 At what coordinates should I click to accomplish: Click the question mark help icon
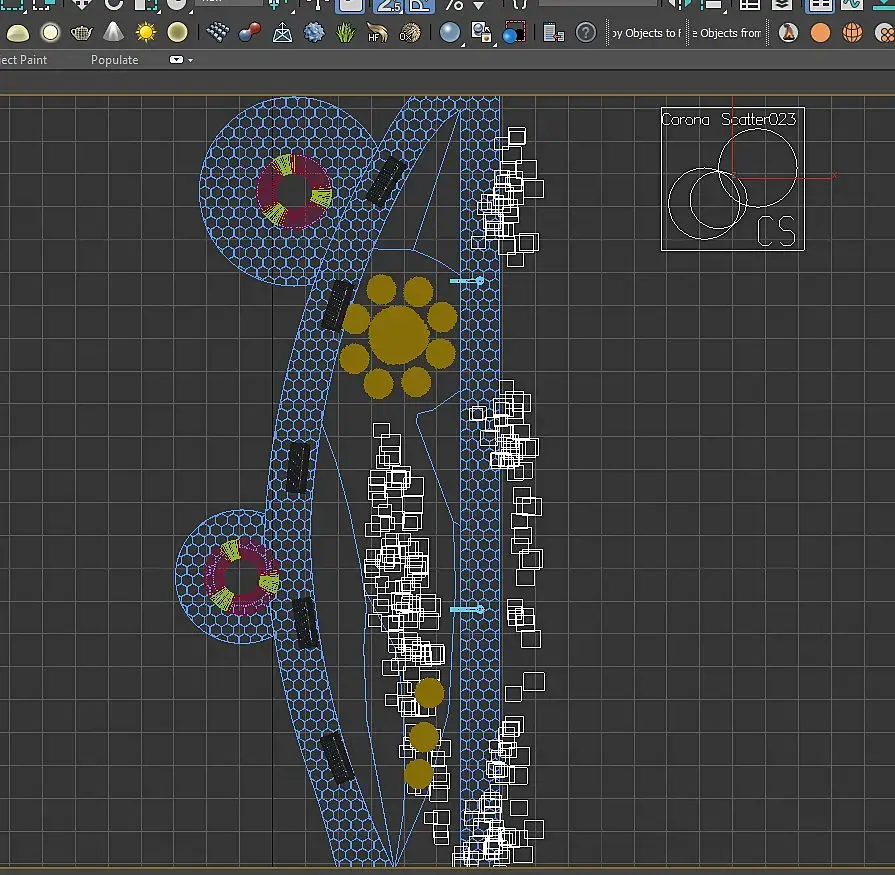point(587,33)
